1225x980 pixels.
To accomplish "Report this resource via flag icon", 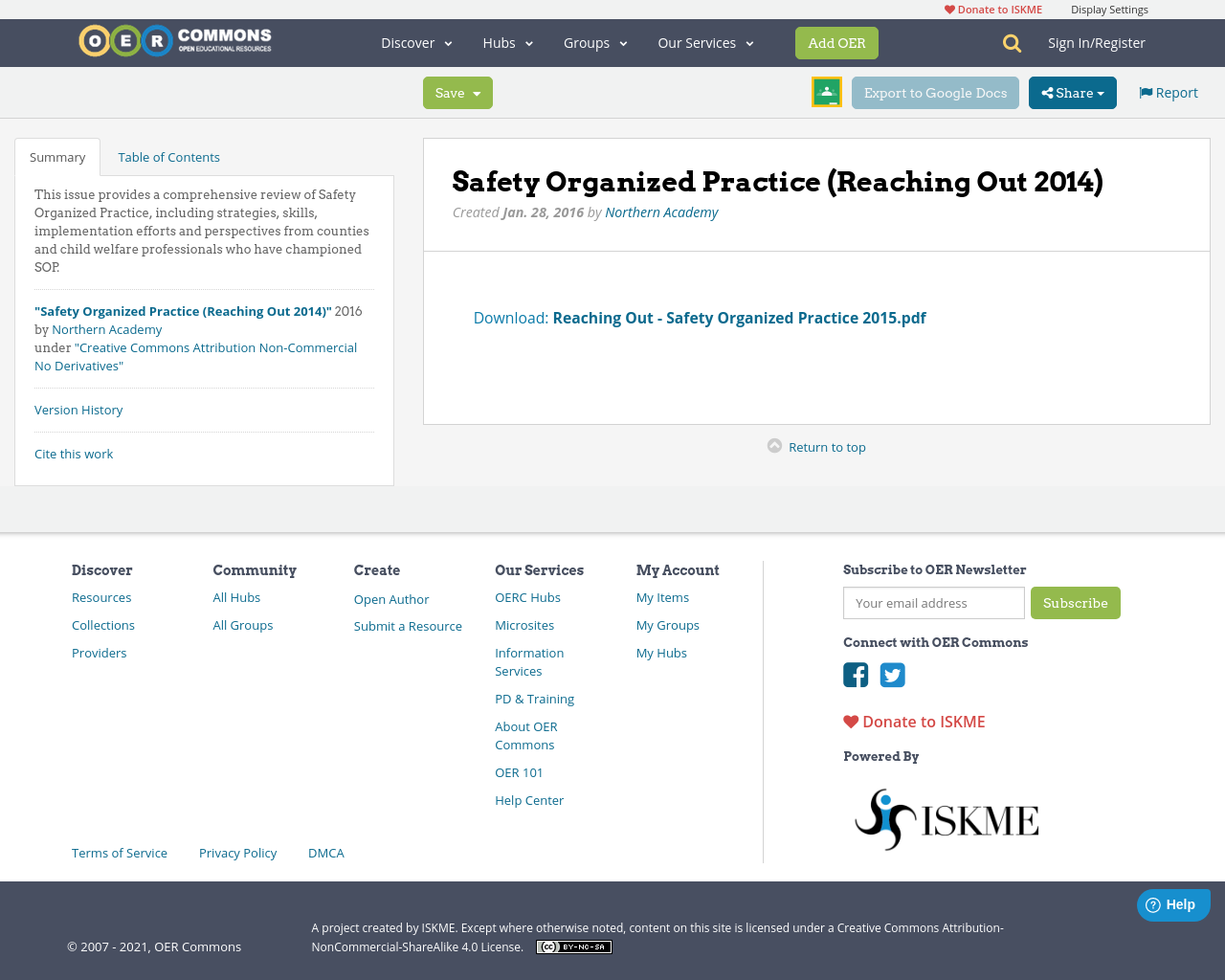I will point(1168,92).
